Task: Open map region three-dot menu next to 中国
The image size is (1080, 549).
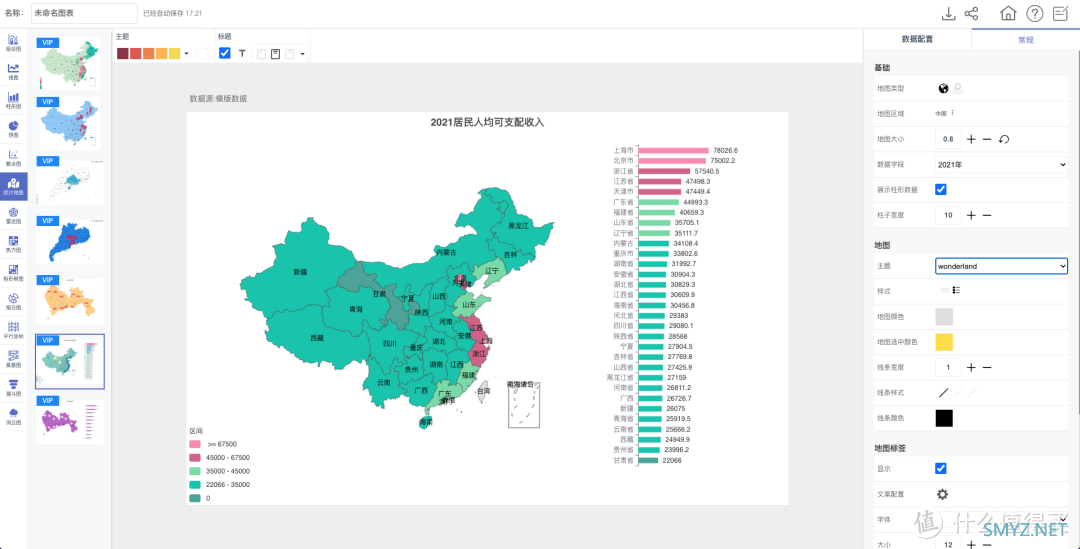Action: click(x=953, y=113)
